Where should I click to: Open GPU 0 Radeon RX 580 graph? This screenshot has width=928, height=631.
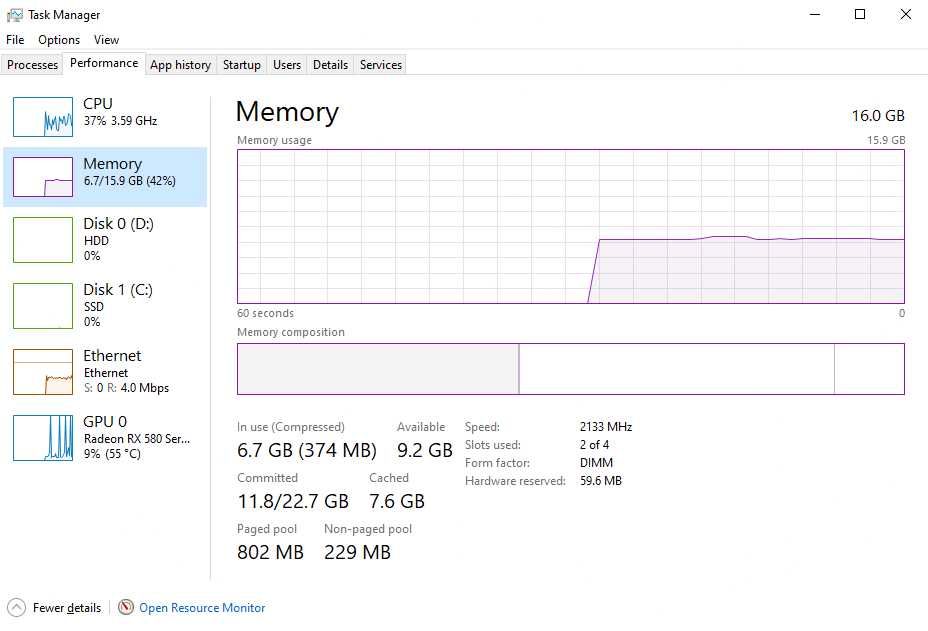click(43, 437)
